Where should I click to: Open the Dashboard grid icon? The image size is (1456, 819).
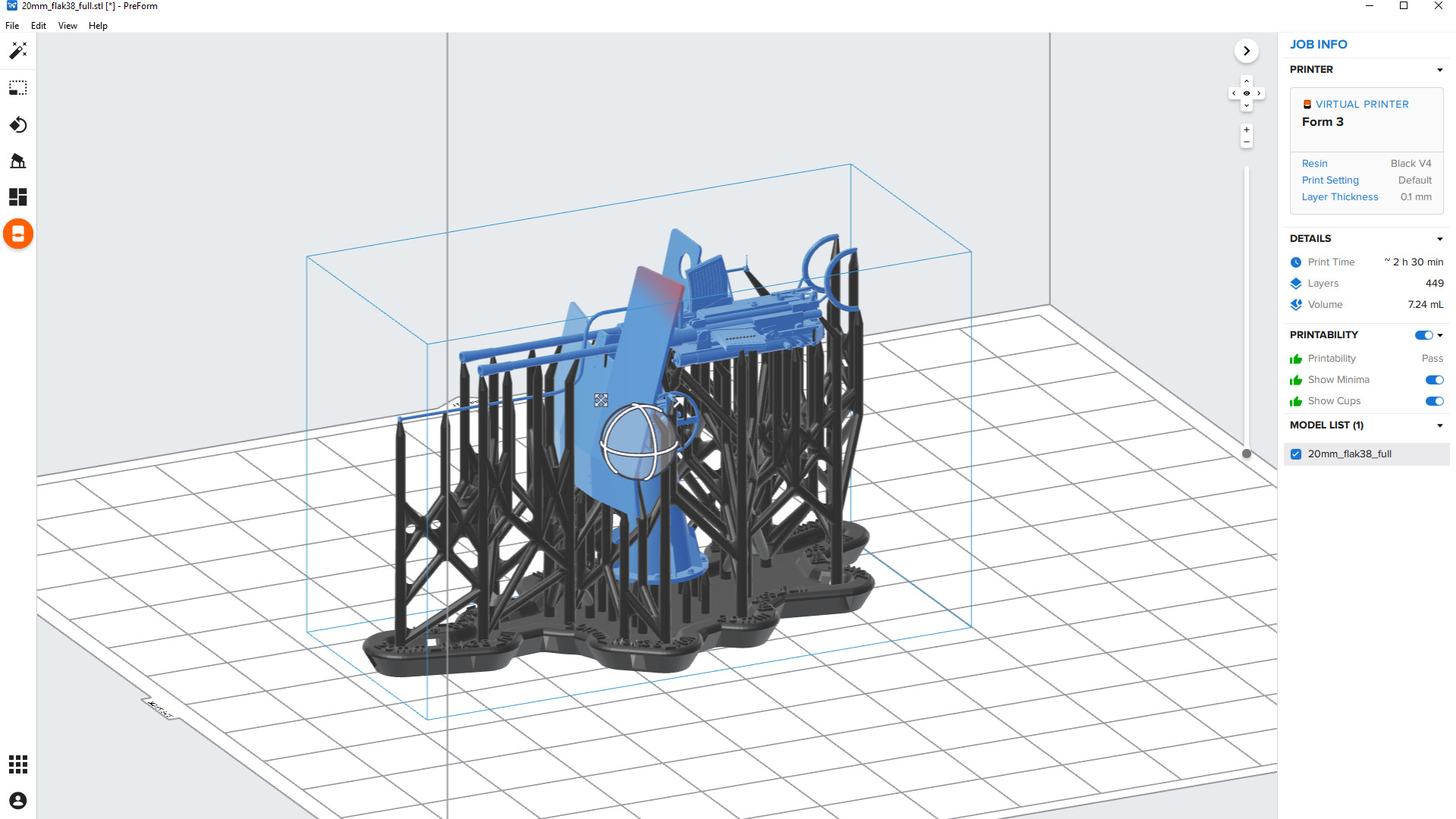click(x=18, y=764)
